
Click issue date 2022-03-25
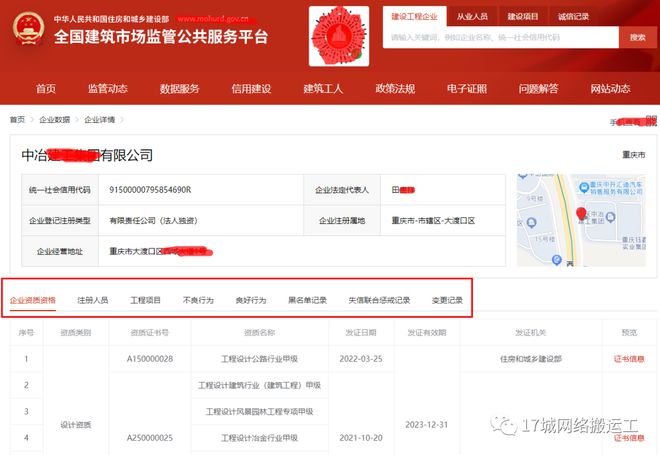(x=361, y=359)
